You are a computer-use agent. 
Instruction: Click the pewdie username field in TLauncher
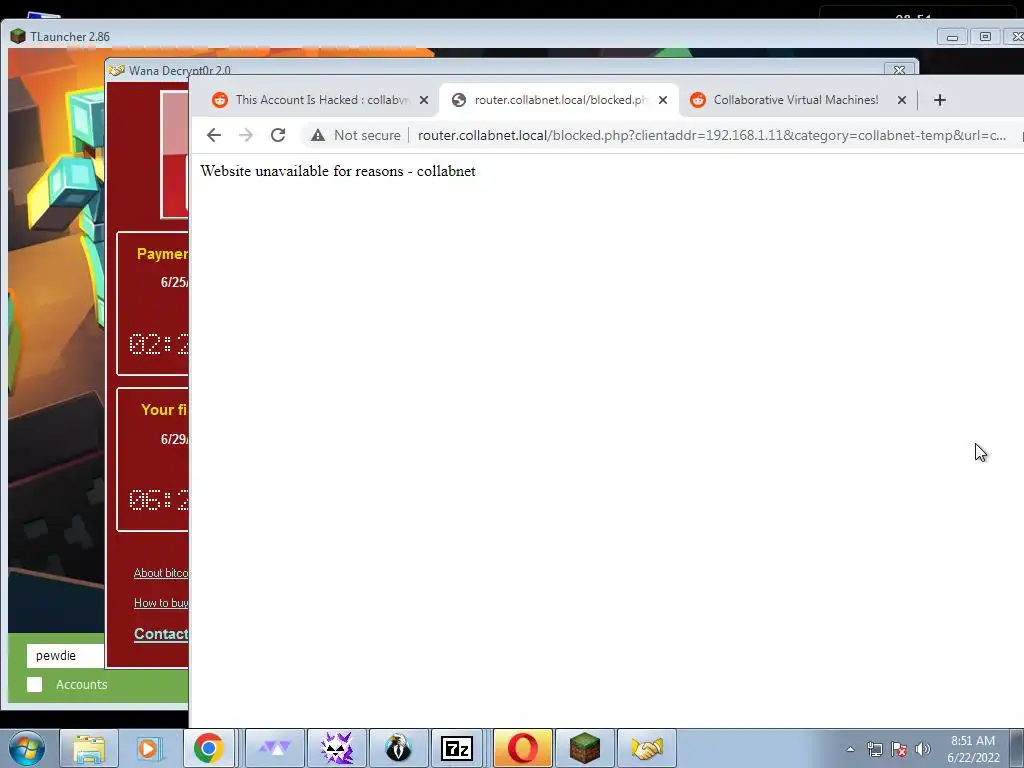pyautogui.click(x=65, y=655)
